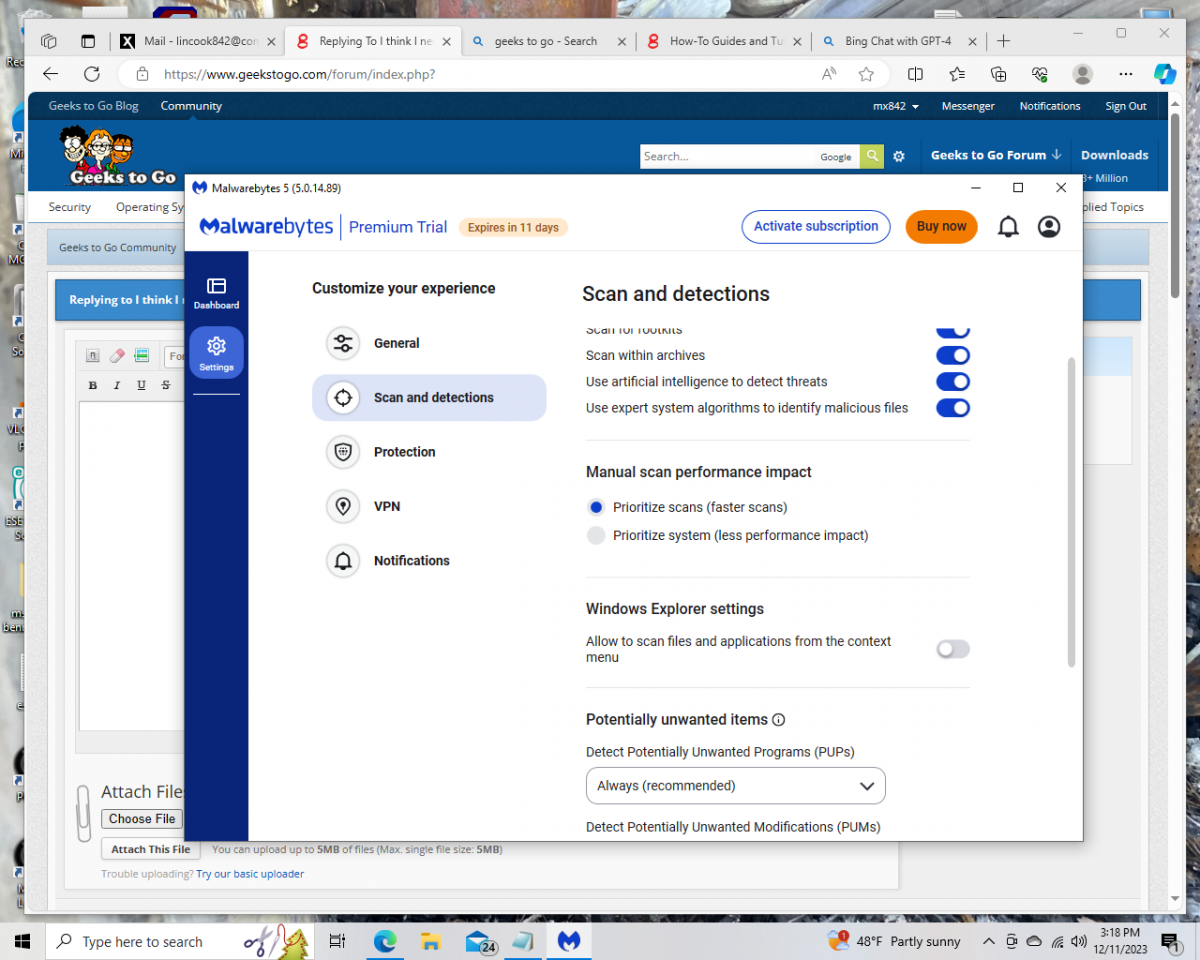Toggle expert system algorithms option
Screen dimensions: 1200x960
952,407
